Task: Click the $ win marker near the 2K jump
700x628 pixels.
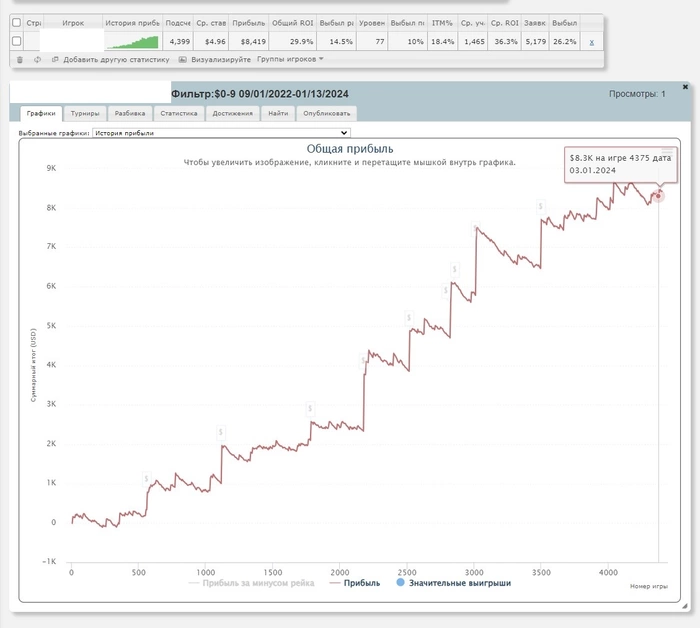Action: tap(221, 433)
